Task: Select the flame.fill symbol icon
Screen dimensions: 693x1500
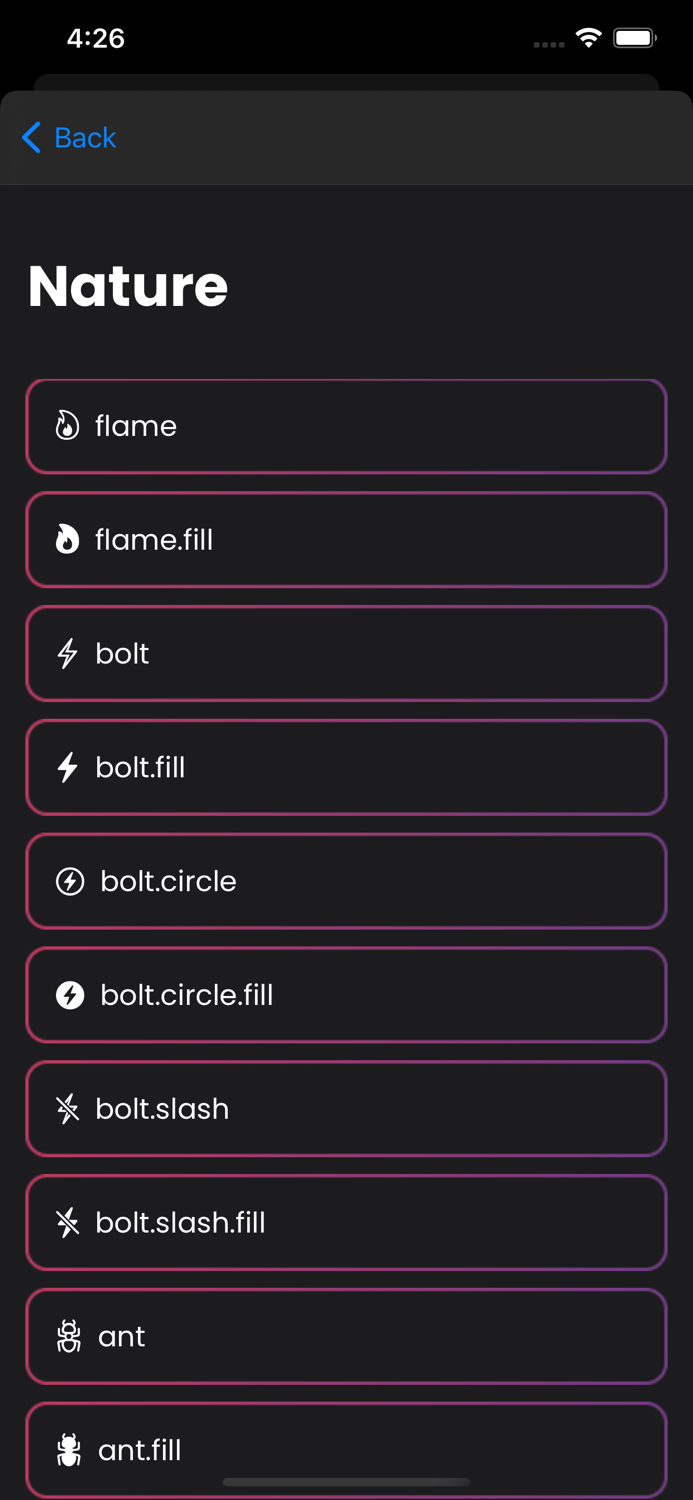Action: [66, 539]
